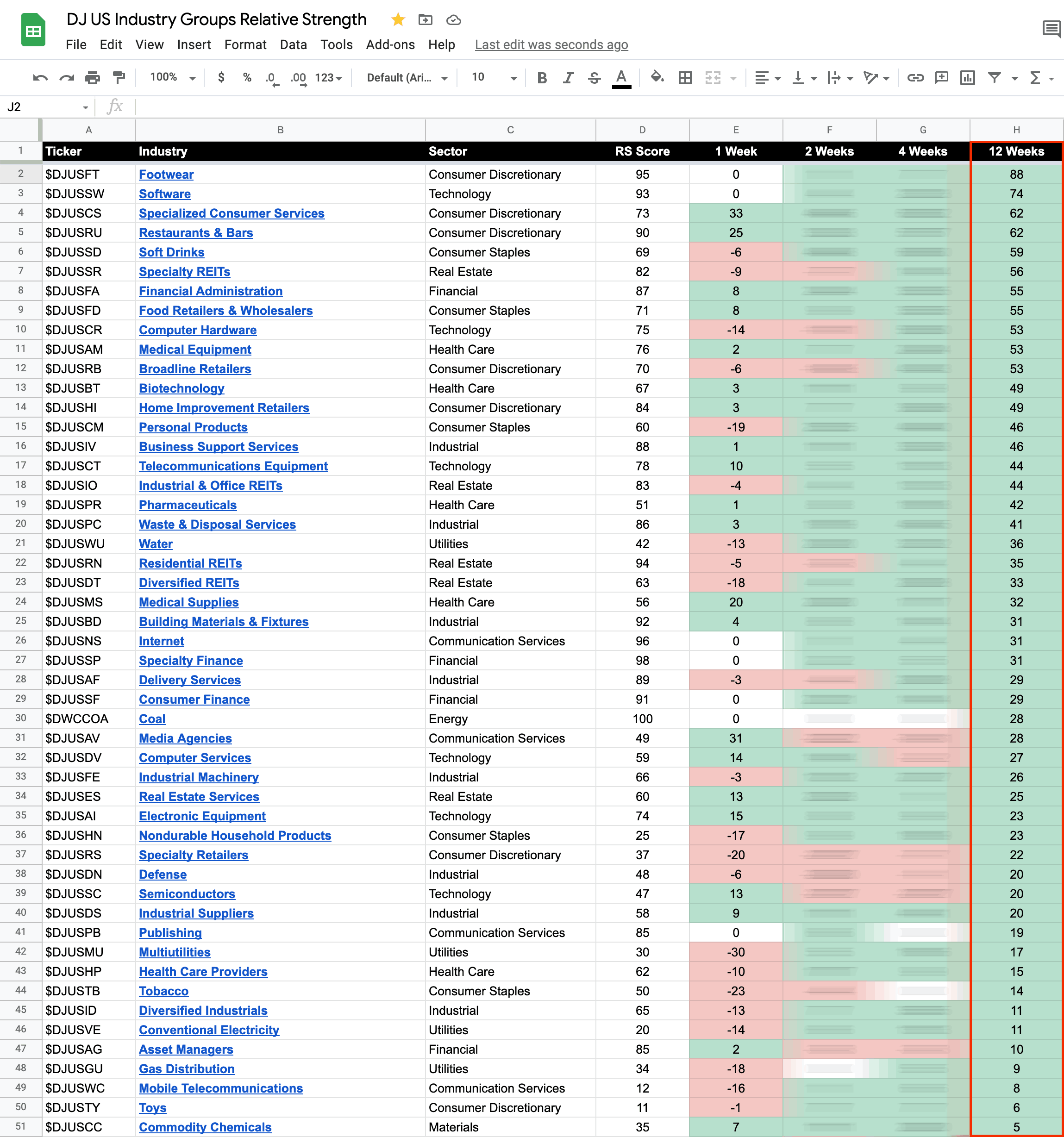Click the Undo arrow icon

click(x=40, y=77)
